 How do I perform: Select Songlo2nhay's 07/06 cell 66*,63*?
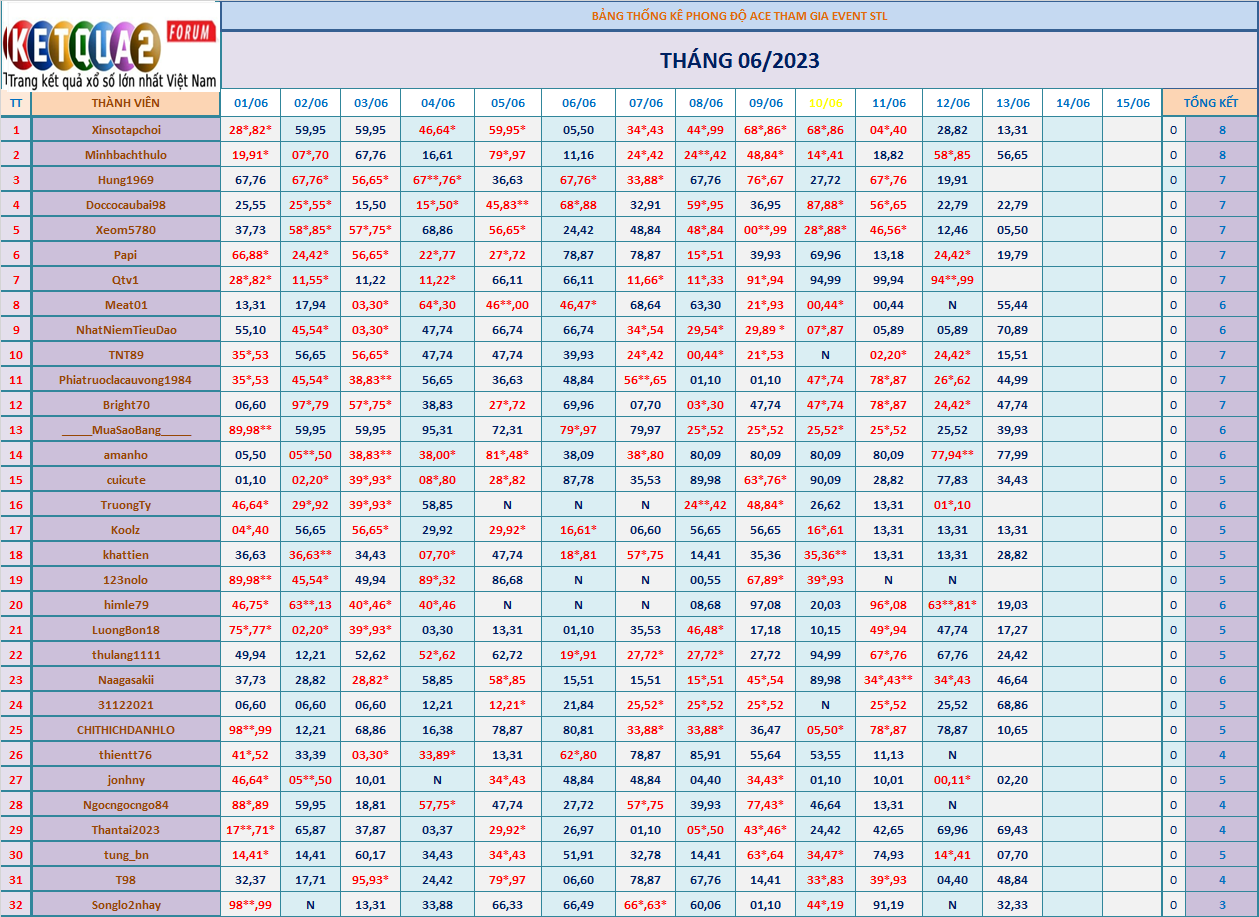pyautogui.click(x=645, y=905)
